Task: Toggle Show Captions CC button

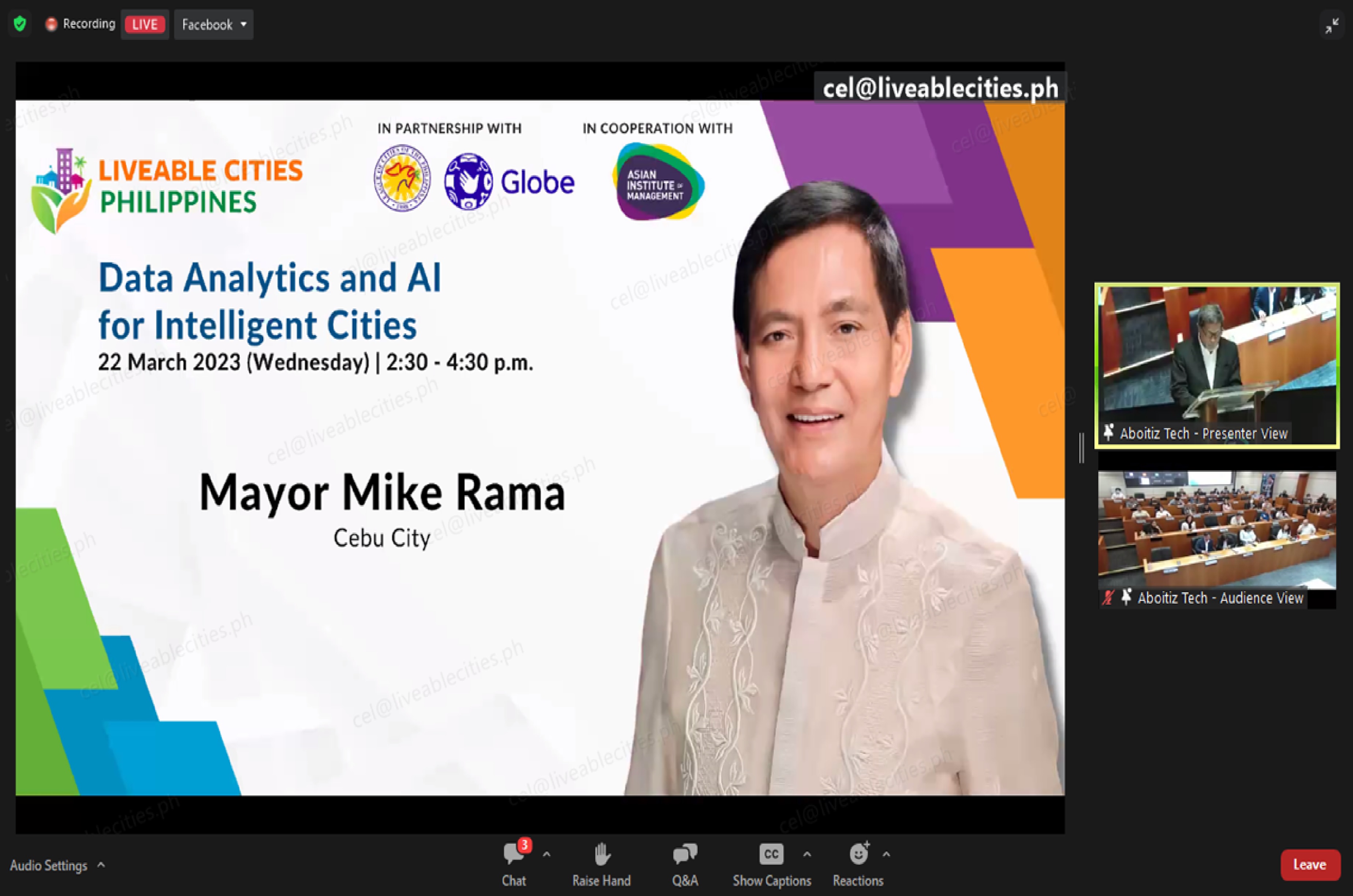Action: [771, 854]
